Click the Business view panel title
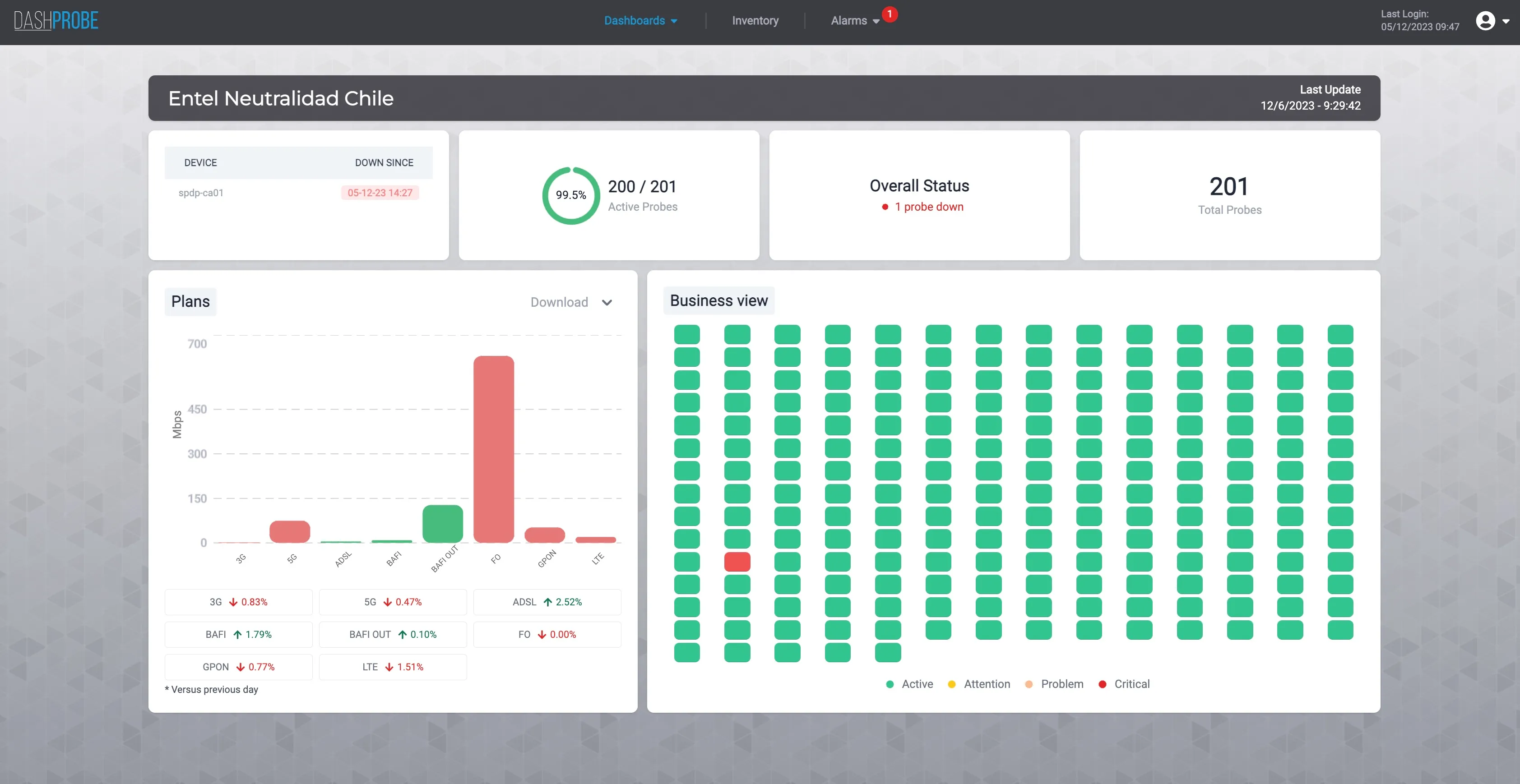 [x=718, y=301]
